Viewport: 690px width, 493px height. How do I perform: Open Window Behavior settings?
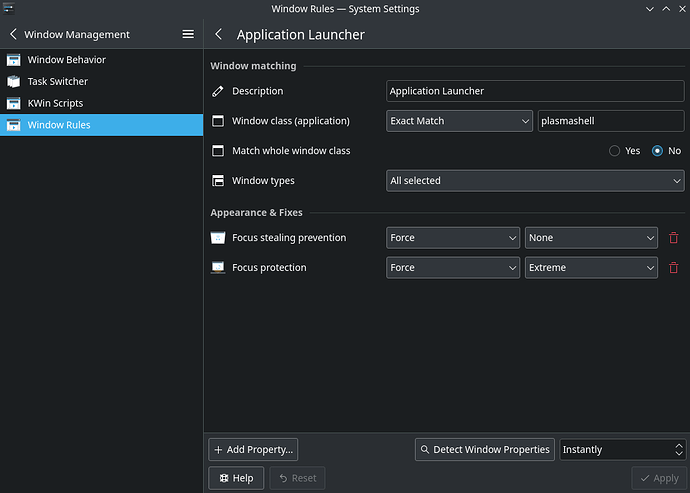point(101,60)
